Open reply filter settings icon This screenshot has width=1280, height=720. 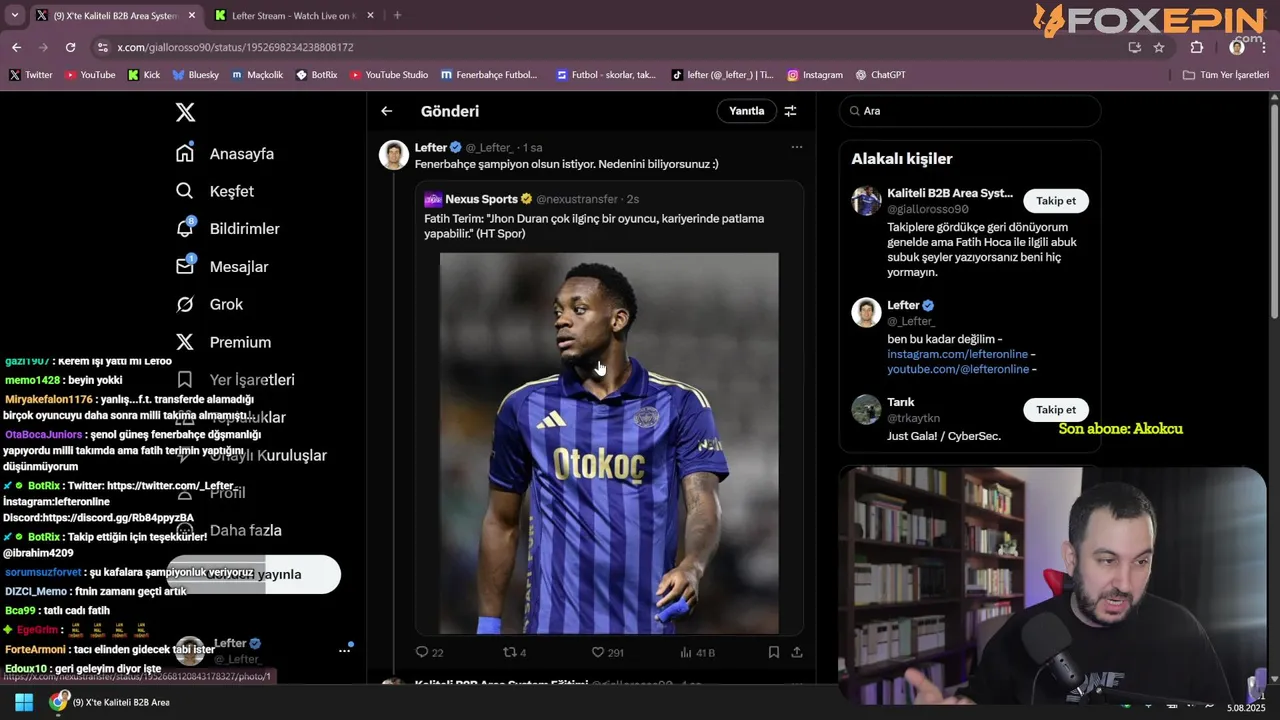click(790, 111)
